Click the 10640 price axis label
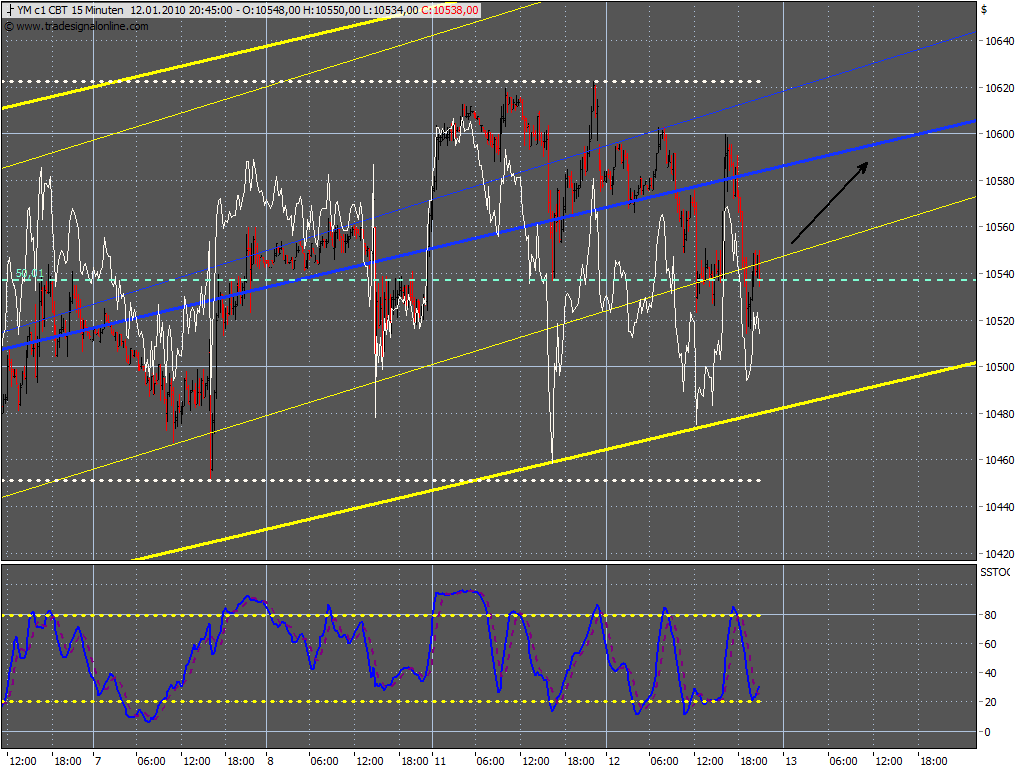The width and height of the screenshot is (1024, 768). pos(999,41)
